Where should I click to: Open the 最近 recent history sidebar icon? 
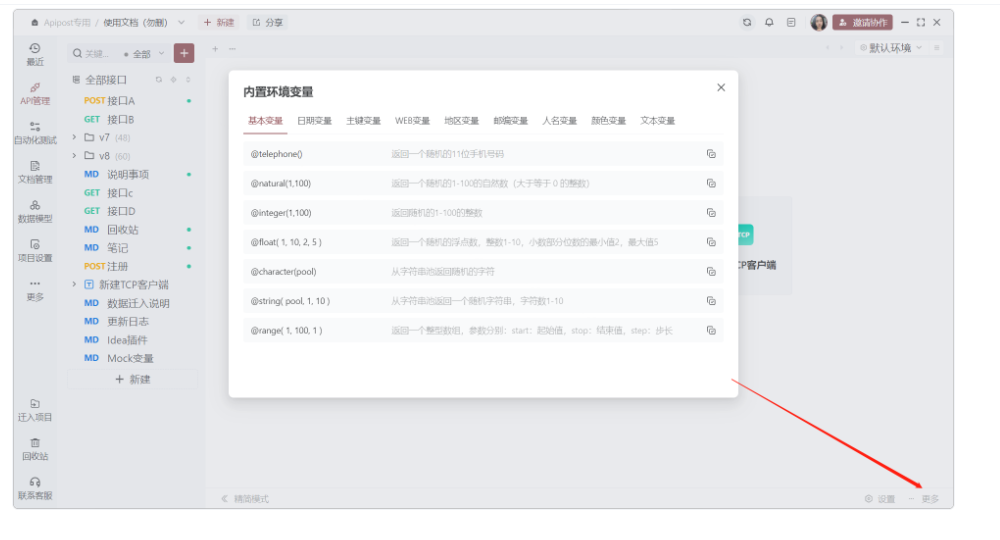click(35, 54)
